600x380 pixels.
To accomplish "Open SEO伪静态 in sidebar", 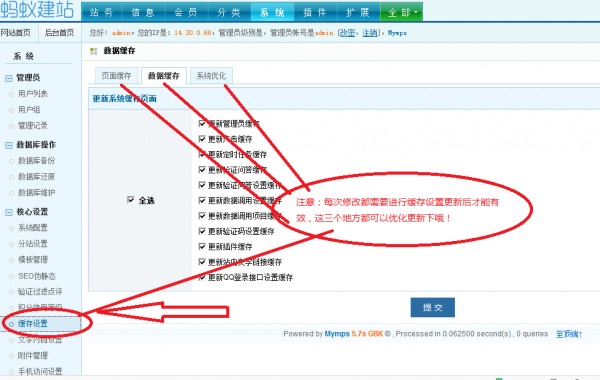I will click(x=37, y=276).
